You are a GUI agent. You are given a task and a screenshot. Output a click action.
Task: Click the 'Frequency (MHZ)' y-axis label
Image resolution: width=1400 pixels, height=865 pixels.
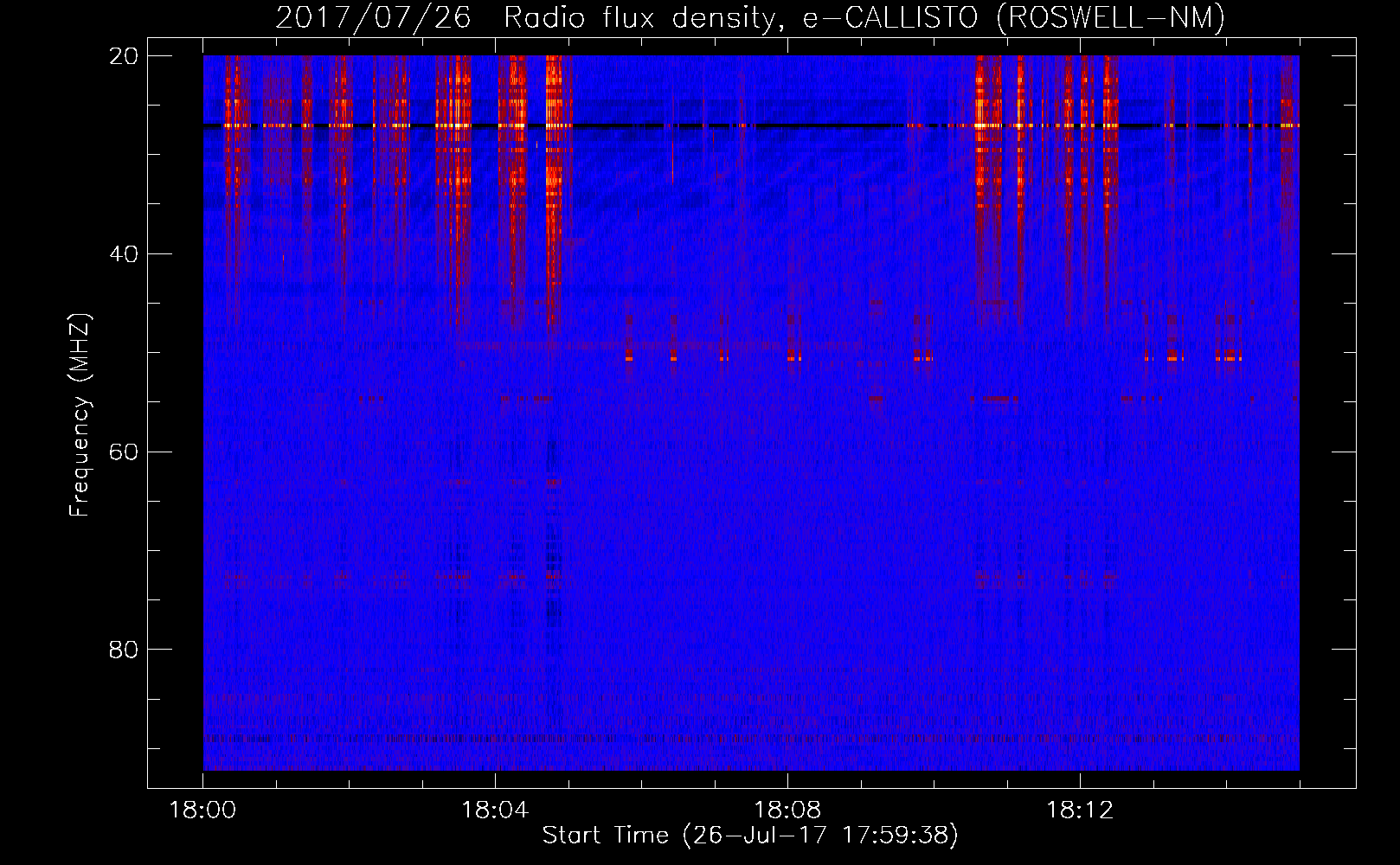[x=80, y=415]
